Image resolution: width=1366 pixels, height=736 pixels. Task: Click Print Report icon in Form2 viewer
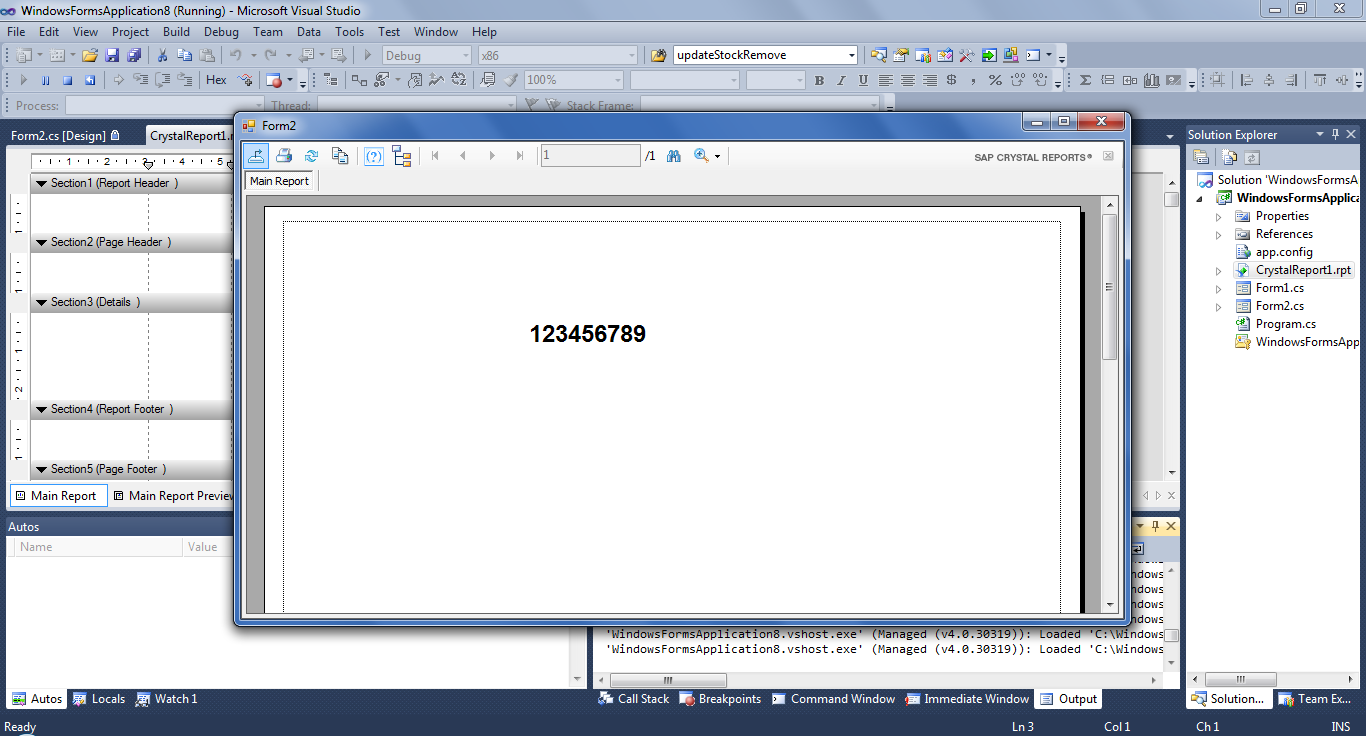tap(284, 155)
